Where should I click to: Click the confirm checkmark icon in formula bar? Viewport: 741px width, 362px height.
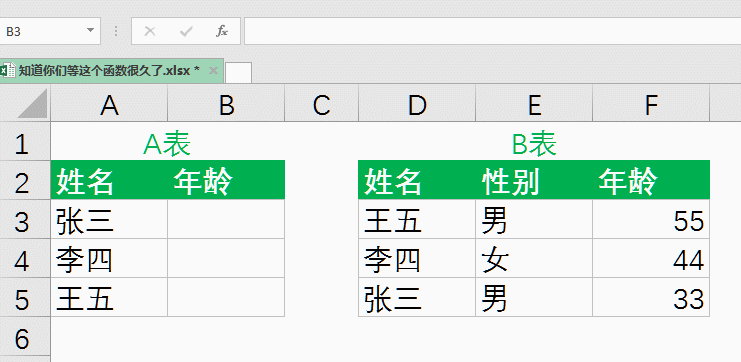186,32
